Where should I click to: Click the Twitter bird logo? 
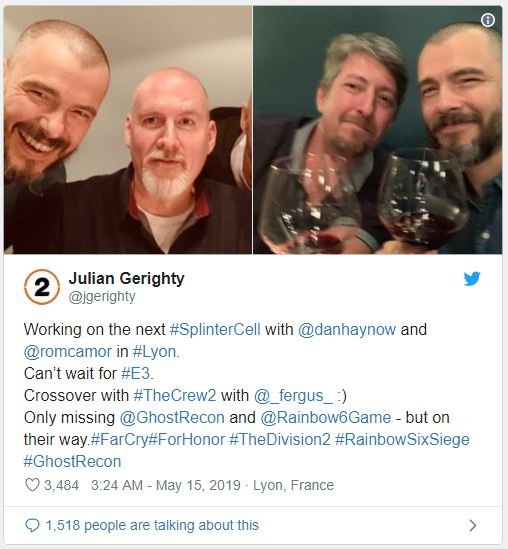472,279
